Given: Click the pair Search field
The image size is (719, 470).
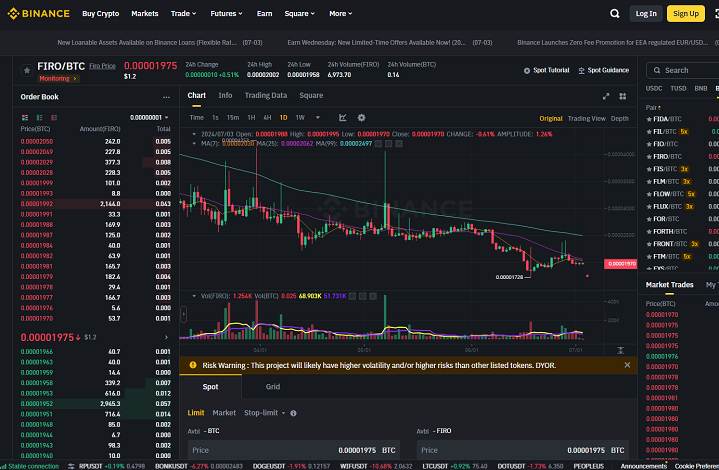Looking at the screenshot, I should tap(682, 71).
